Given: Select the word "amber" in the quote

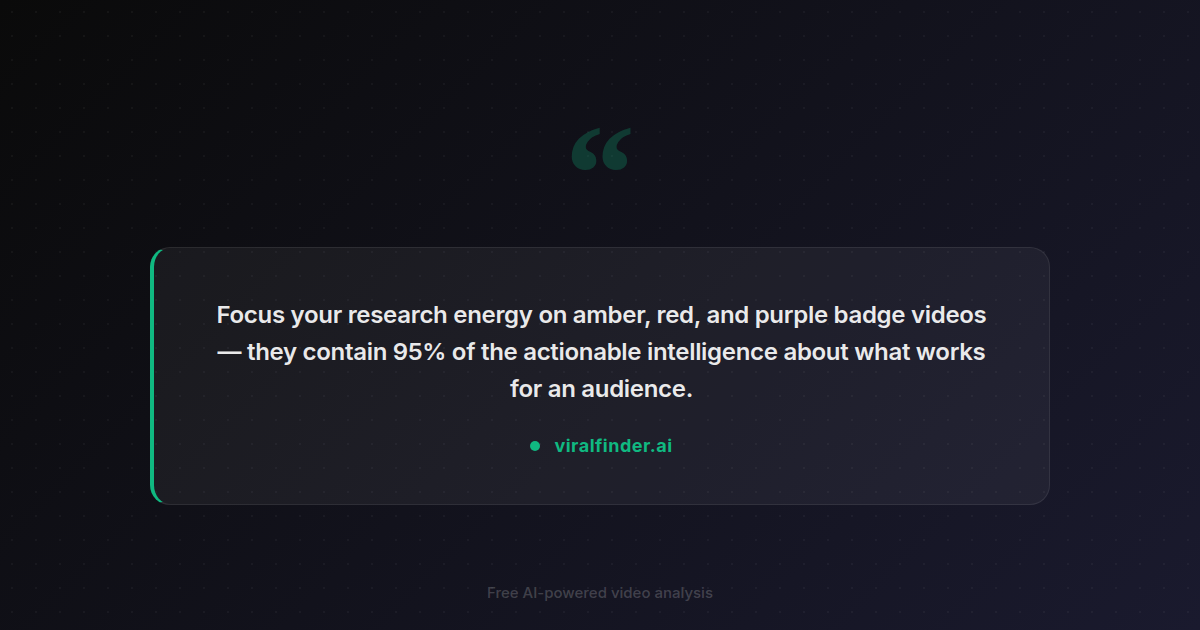Looking at the screenshot, I should pyautogui.click(x=611, y=316).
